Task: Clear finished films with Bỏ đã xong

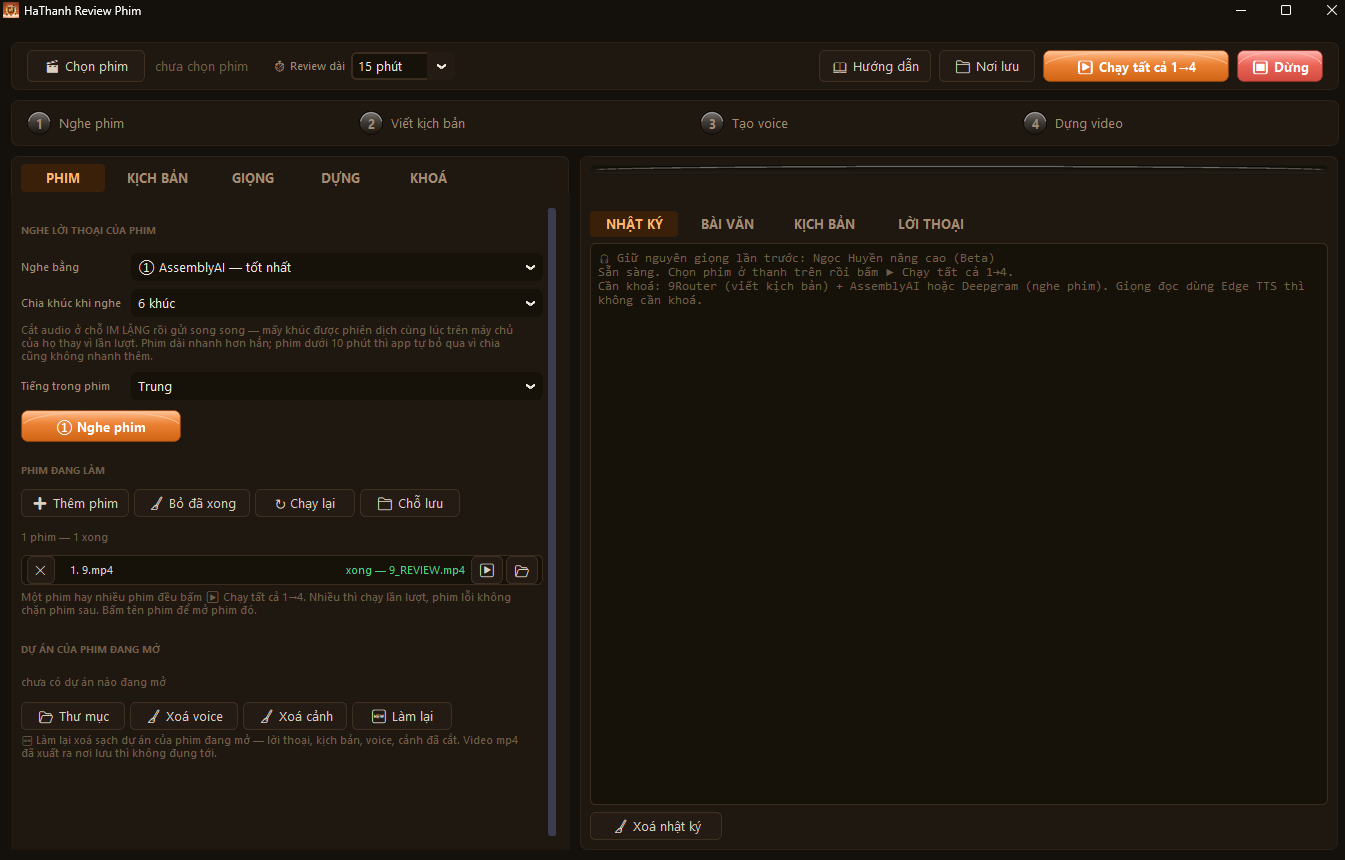Action: coord(192,503)
